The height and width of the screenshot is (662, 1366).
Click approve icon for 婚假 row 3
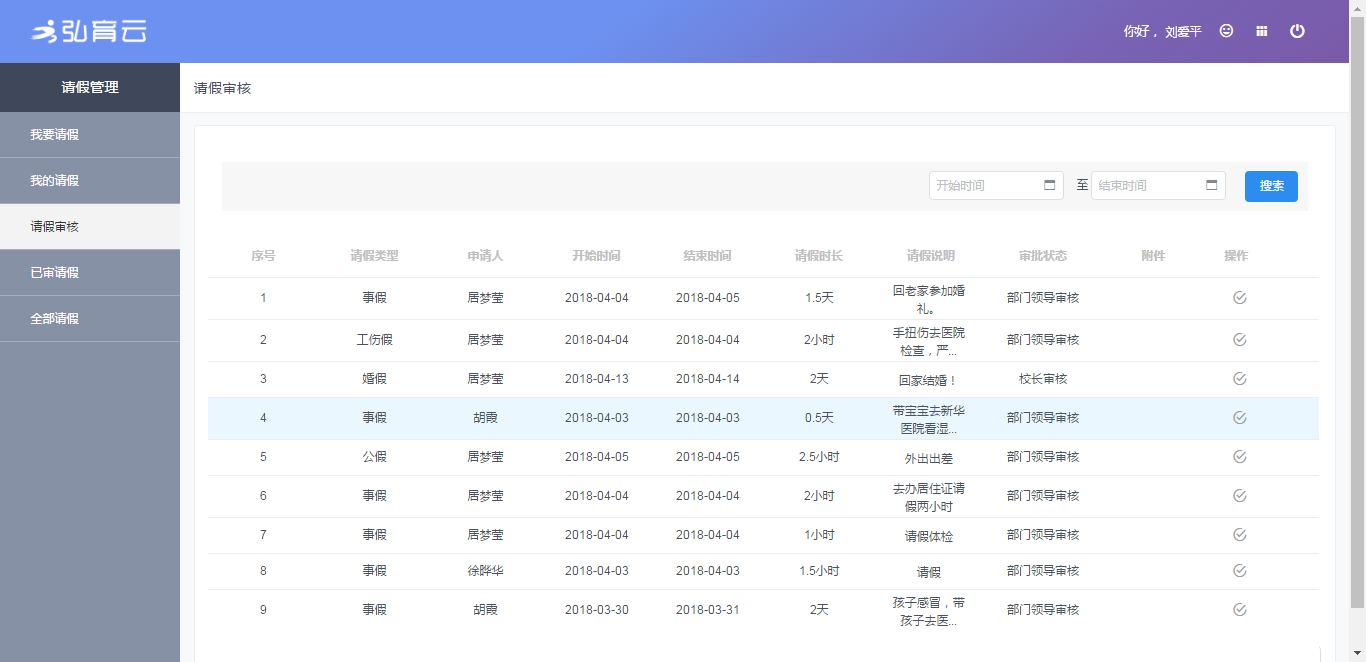(x=1240, y=379)
